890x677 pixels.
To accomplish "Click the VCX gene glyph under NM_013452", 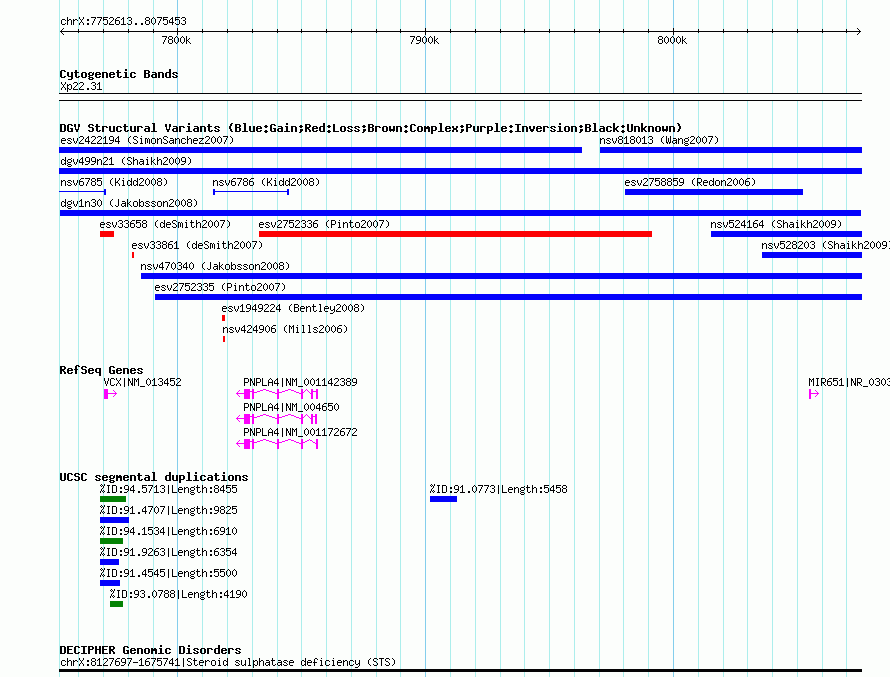I will pos(110,394).
